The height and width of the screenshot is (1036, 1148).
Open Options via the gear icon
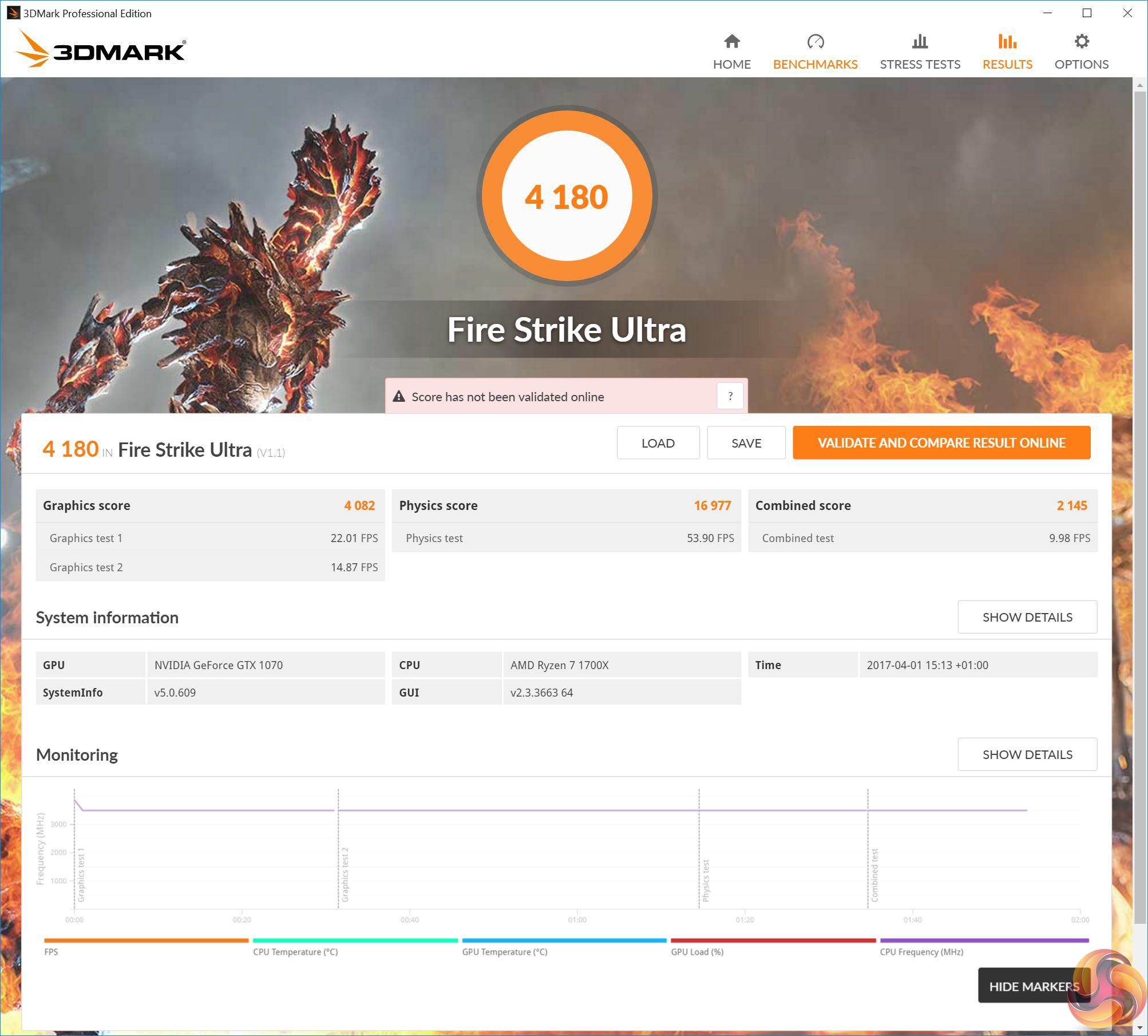pyautogui.click(x=1081, y=41)
